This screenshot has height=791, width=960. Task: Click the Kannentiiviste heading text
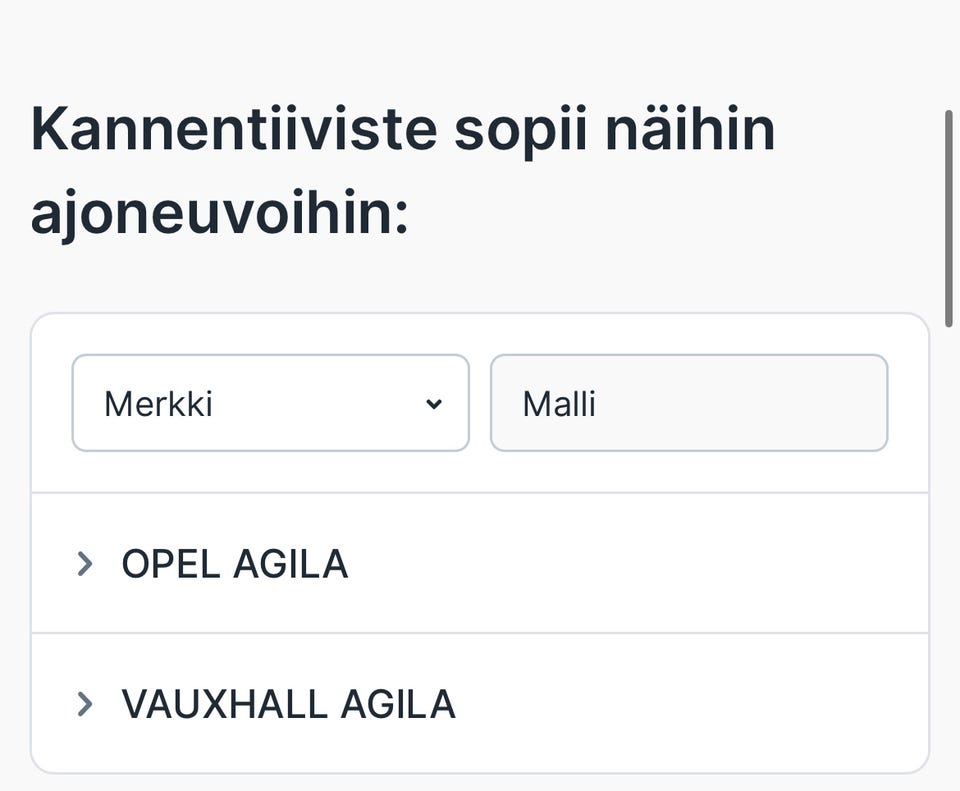pos(404,128)
